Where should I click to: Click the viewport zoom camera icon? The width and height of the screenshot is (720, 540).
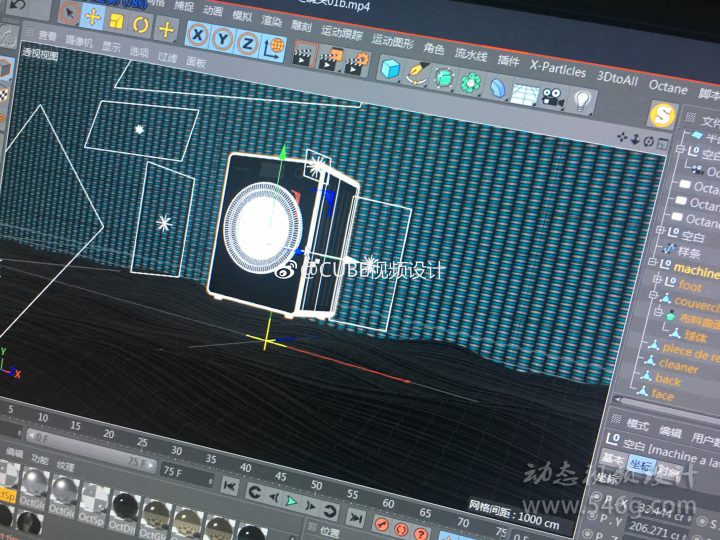[636, 139]
